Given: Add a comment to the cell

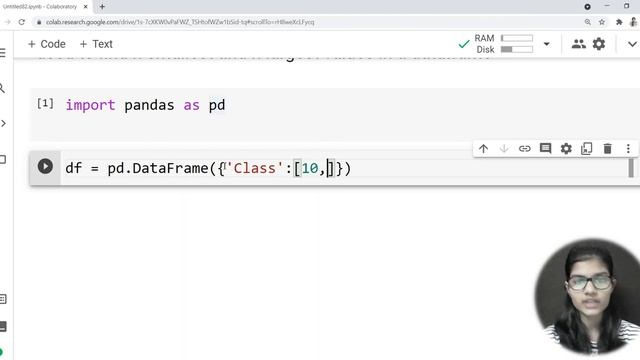Looking at the screenshot, I should click(545, 149).
